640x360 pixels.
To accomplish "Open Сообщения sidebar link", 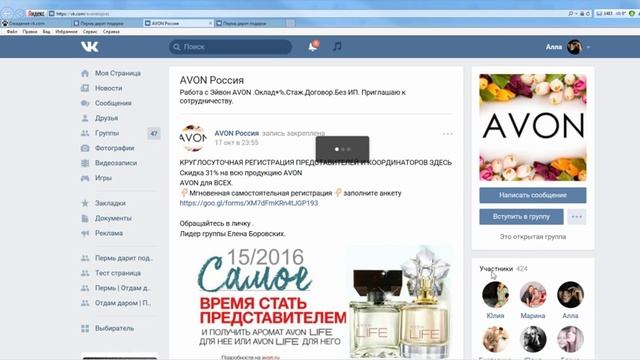I will [113, 103].
